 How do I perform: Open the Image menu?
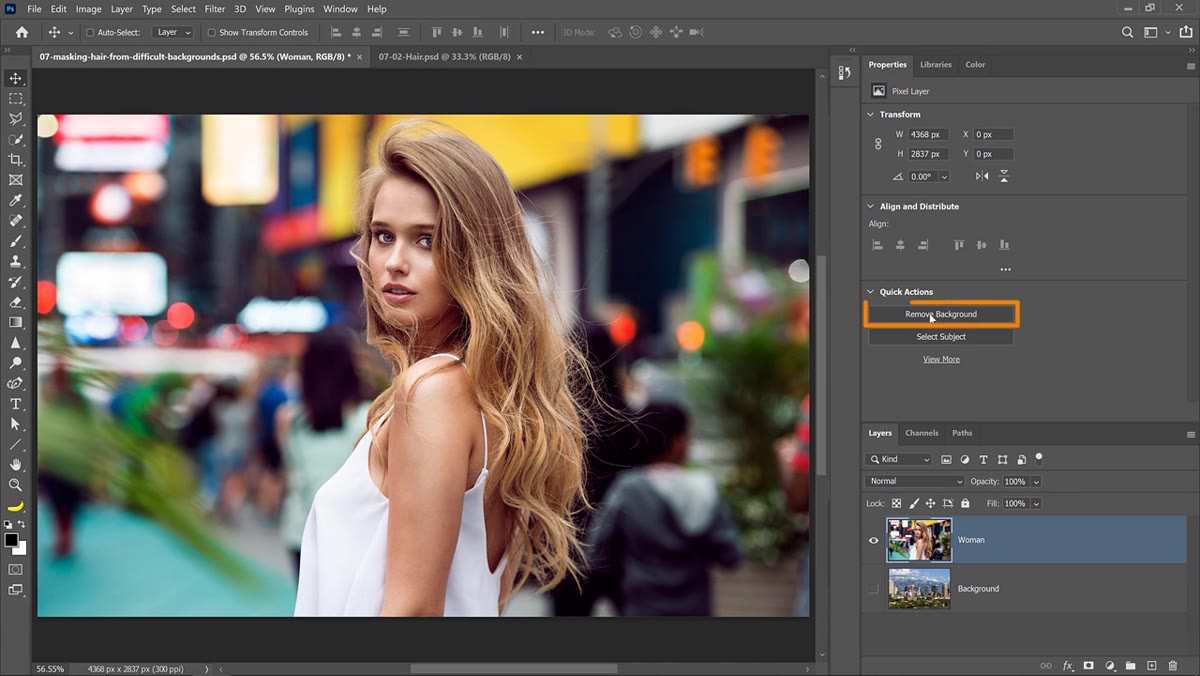[89, 9]
